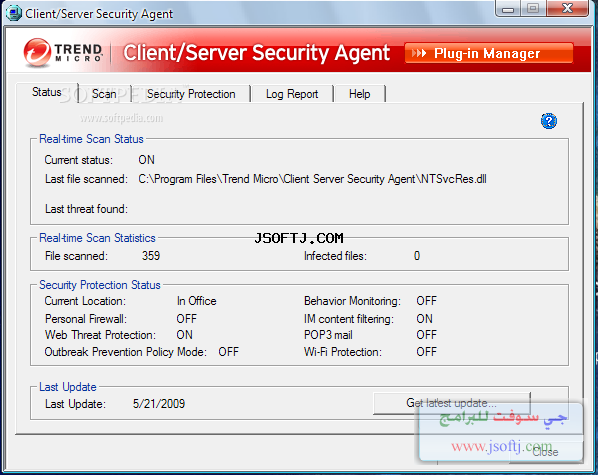Click the Personal Firewall OFF value
598x475 pixels.
click(186, 319)
